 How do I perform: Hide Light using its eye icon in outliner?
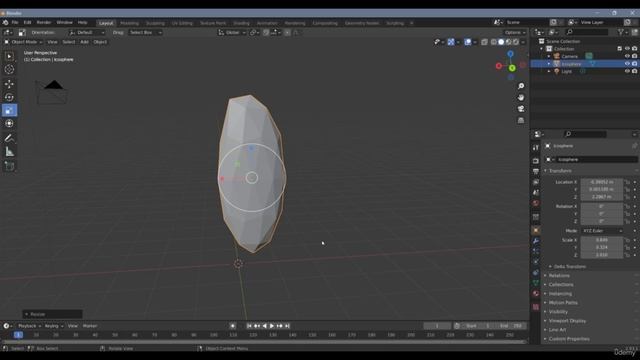627,71
